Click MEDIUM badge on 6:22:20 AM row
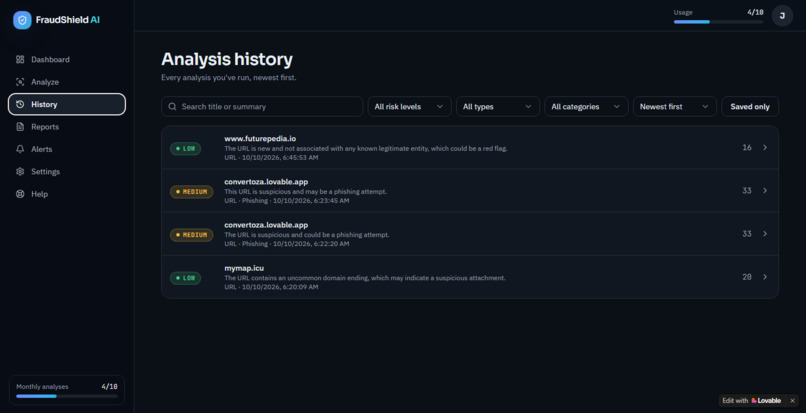 point(192,235)
